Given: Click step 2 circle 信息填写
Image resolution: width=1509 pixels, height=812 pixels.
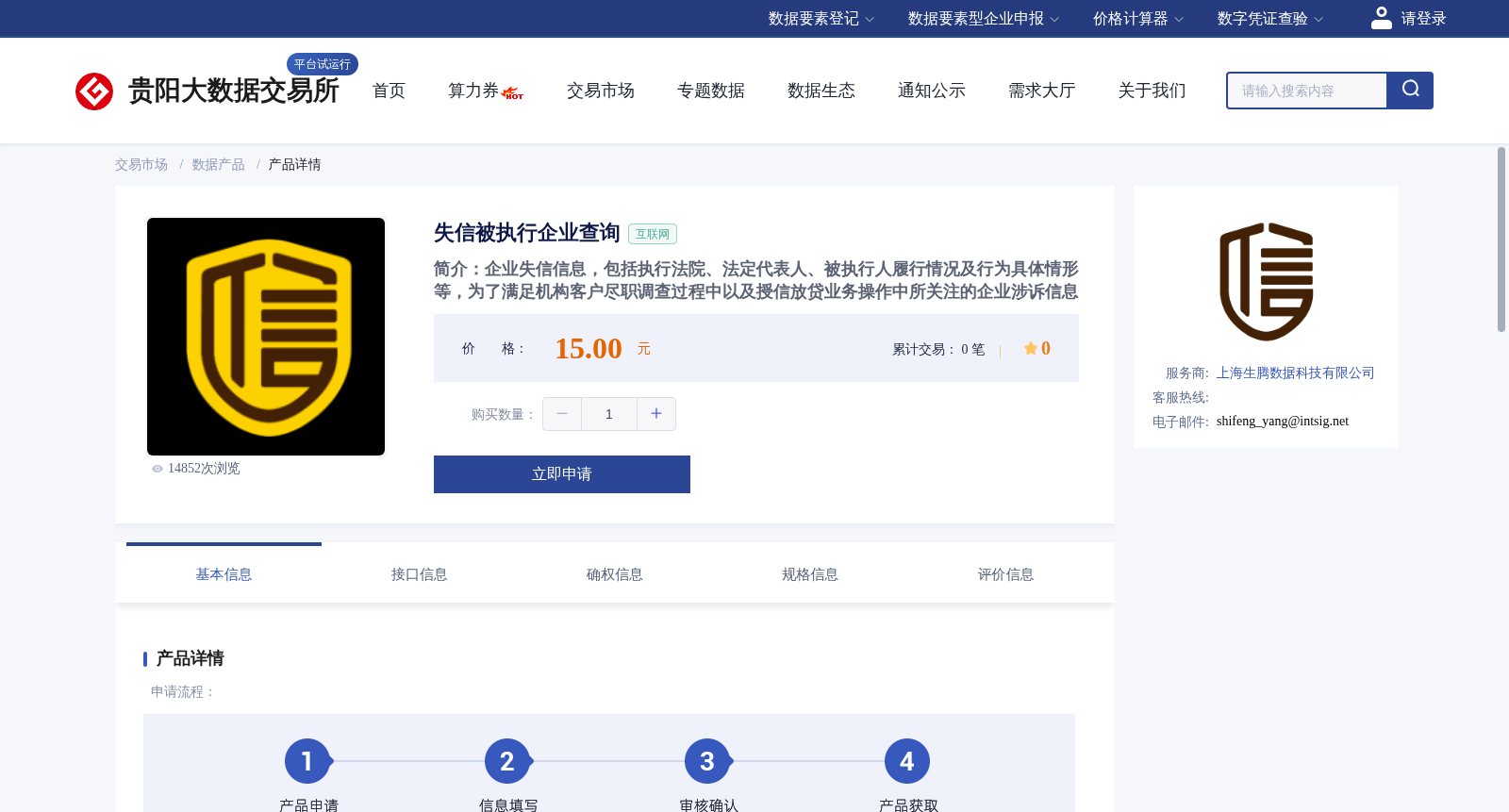Looking at the screenshot, I should (x=507, y=761).
